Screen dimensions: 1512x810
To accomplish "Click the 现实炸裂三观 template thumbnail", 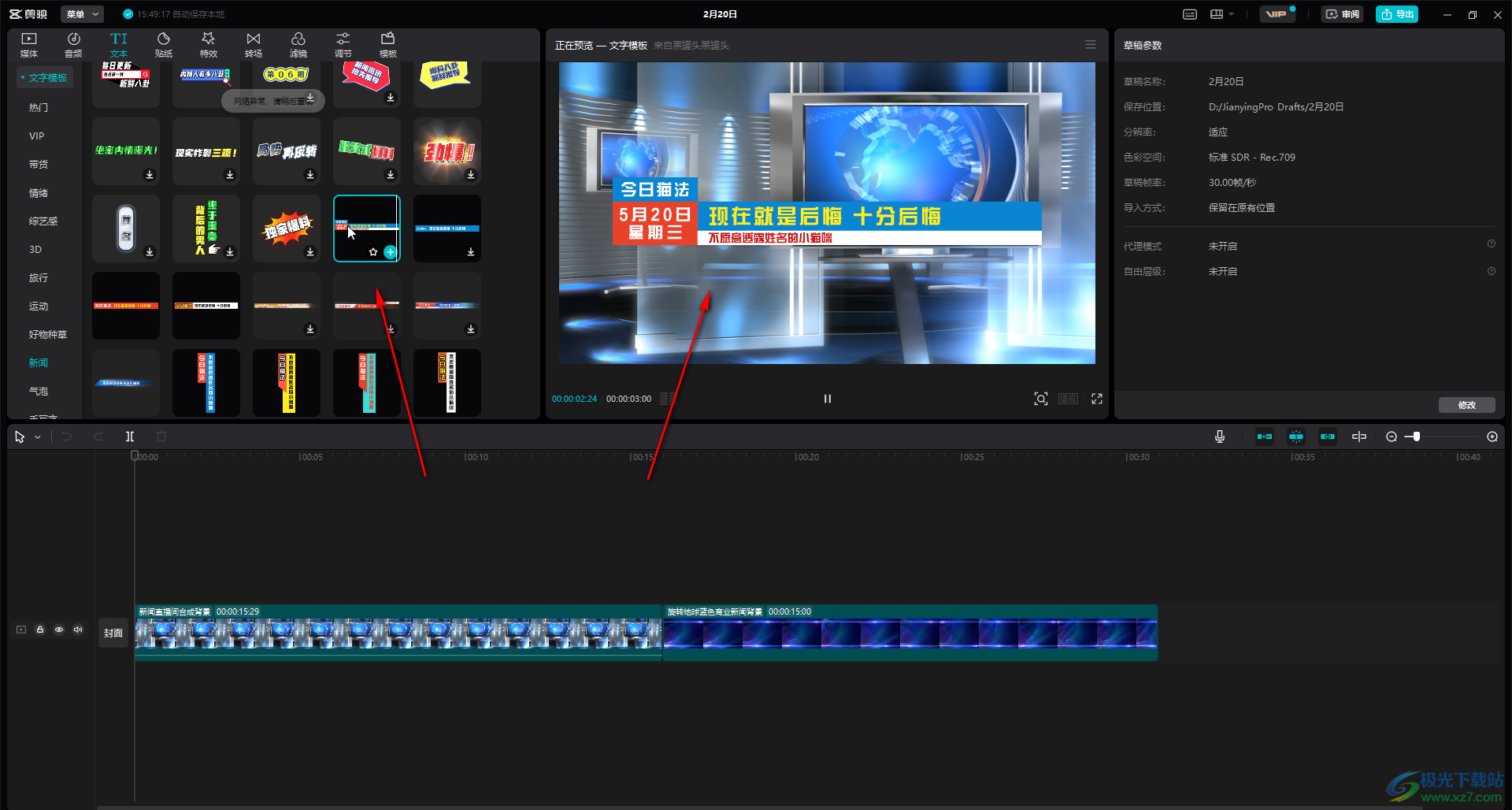I will coord(206,151).
